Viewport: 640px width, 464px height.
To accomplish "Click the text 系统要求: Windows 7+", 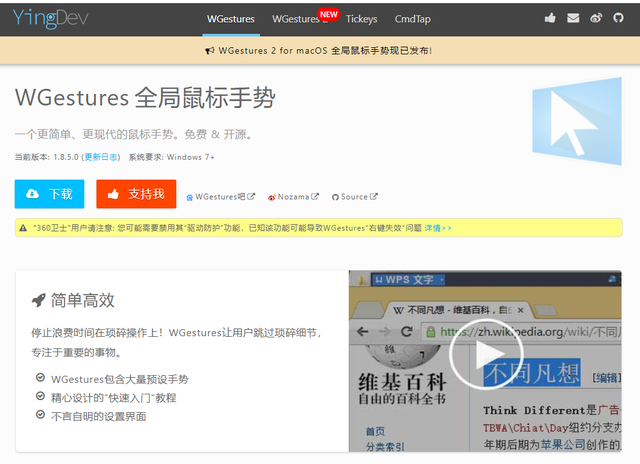I will click(171, 157).
